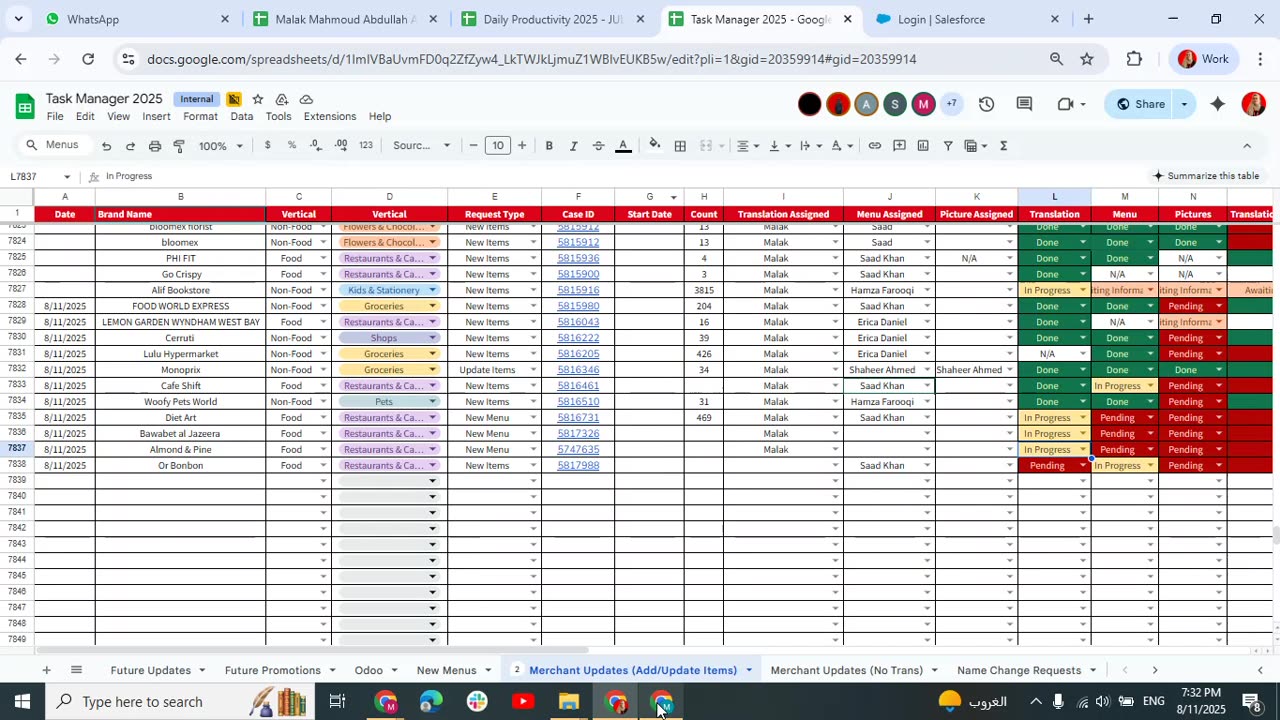Viewport: 1280px width, 720px height.
Task: Open YouTube from the taskbar
Action: (x=523, y=701)
